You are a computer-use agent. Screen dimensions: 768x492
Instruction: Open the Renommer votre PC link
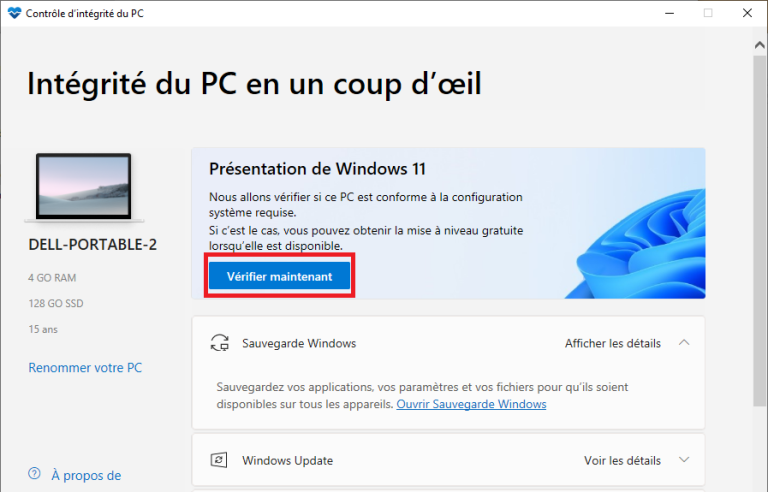pos(85,368)
